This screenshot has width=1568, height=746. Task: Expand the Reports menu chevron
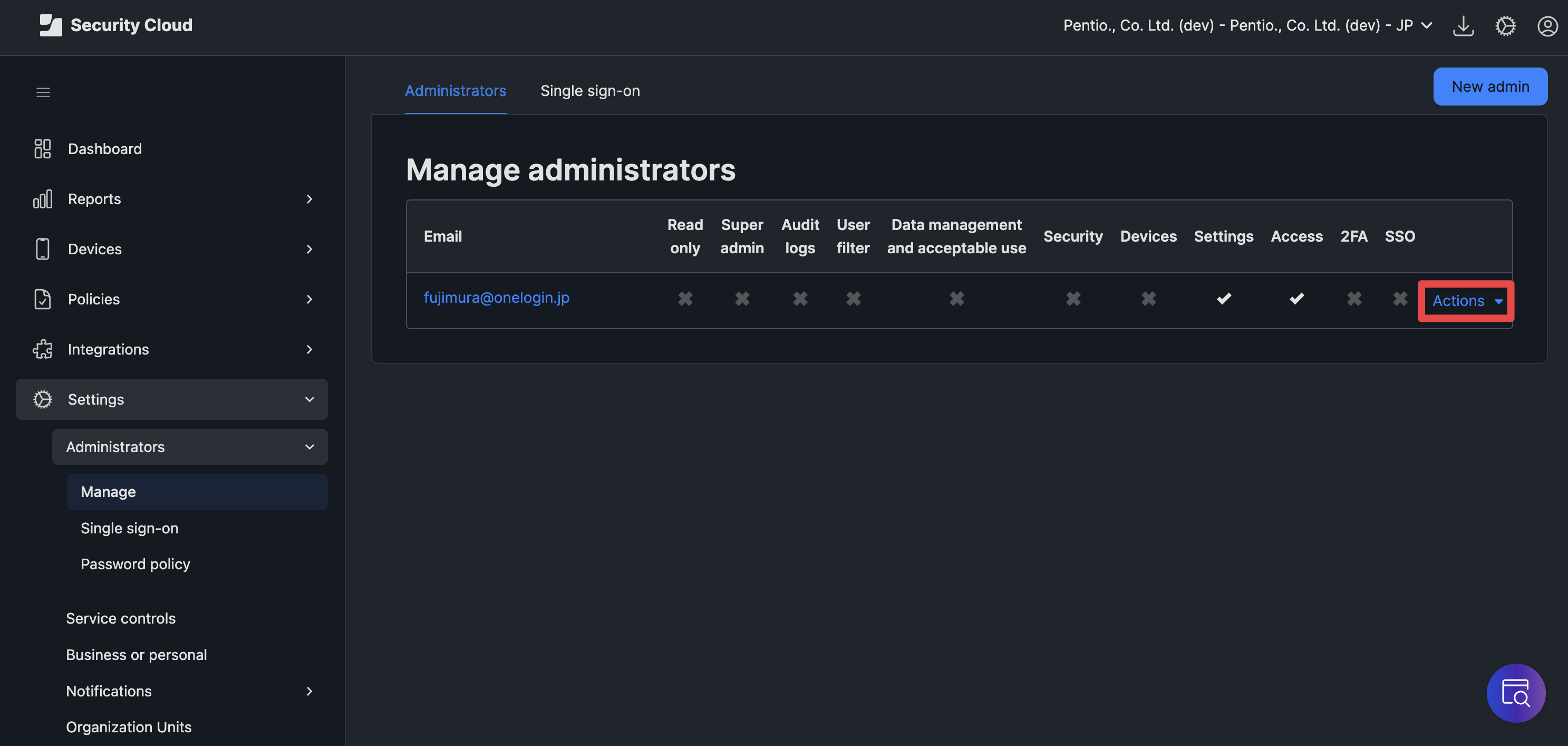309,199
